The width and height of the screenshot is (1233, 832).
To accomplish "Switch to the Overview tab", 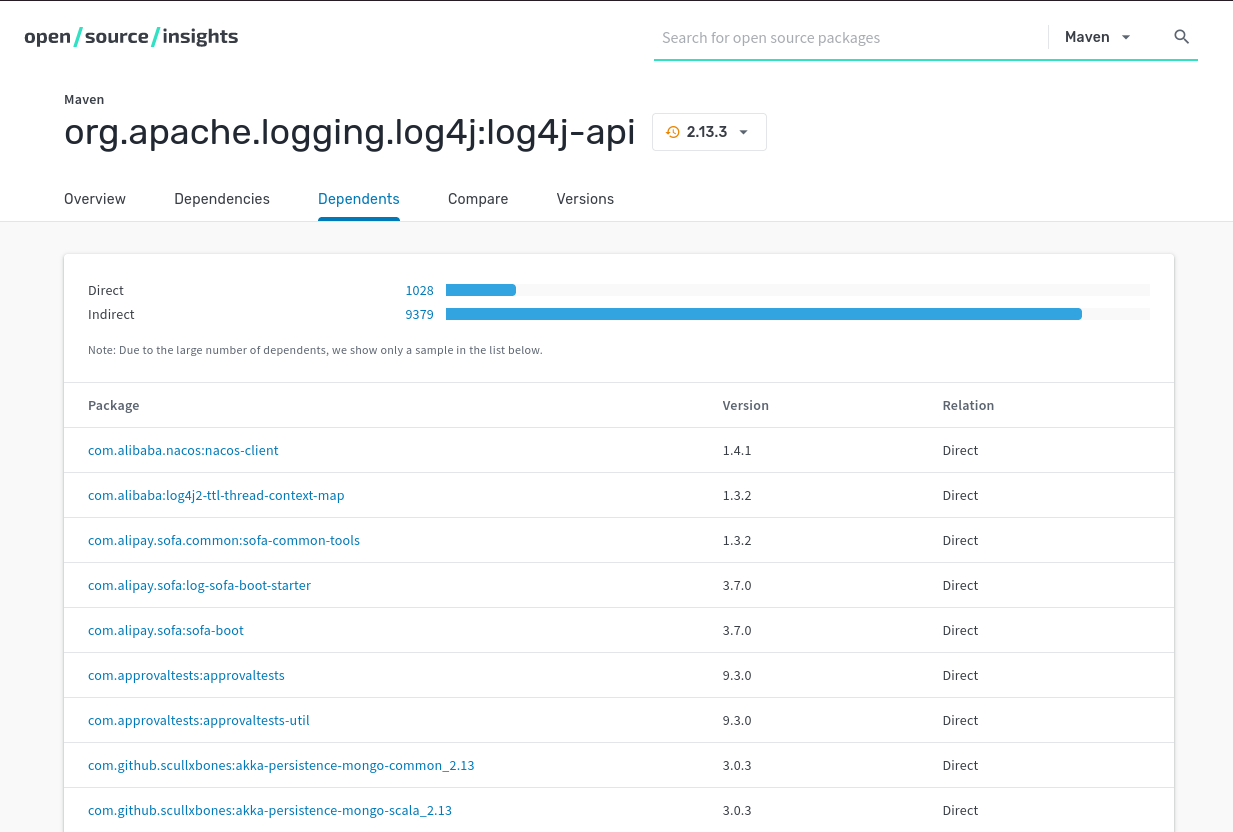I will pyautogui.click(x=95, y=199).
